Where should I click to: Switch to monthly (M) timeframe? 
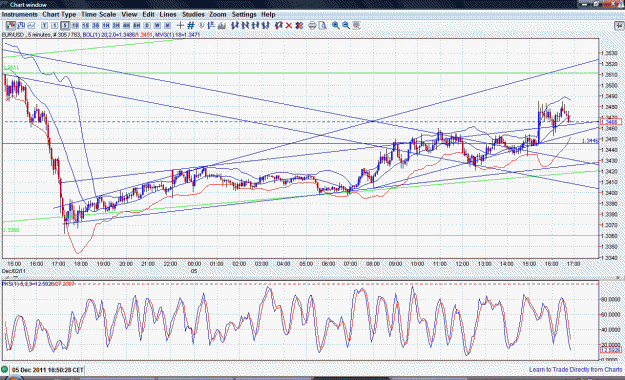pos(167,26)
